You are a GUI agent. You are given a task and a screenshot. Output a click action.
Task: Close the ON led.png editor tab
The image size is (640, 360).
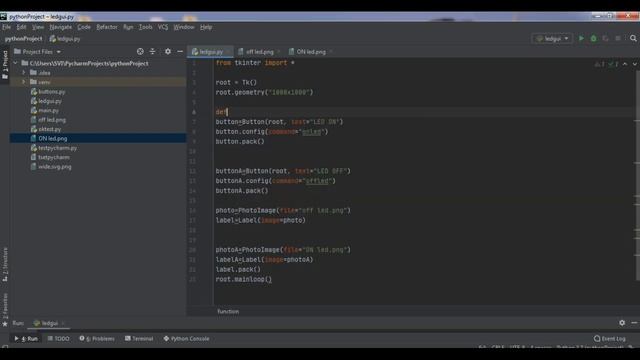point(331,52)
